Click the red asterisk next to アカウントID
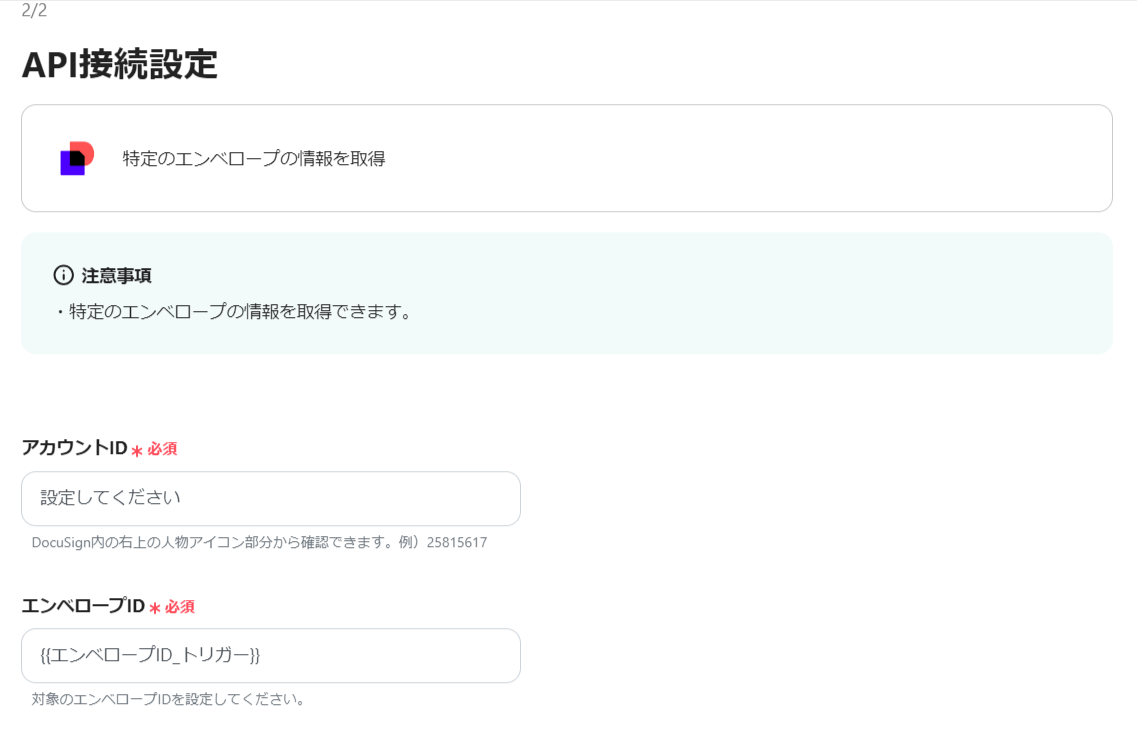Image resolution: width=1137 pixels, height=735 pixels. (x=136, y=450)
